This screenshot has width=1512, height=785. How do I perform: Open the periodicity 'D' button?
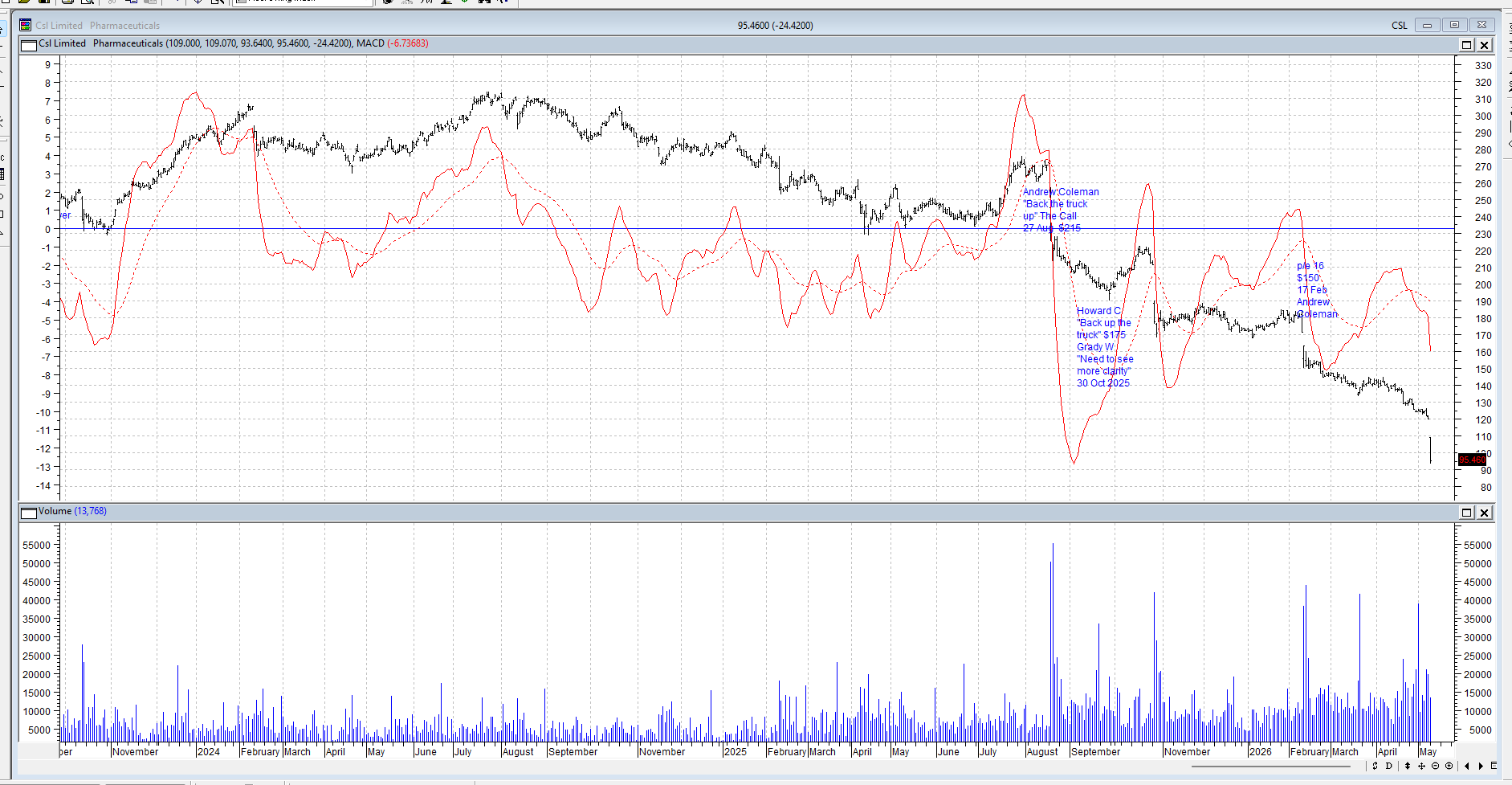click(x=1389, y=766)
